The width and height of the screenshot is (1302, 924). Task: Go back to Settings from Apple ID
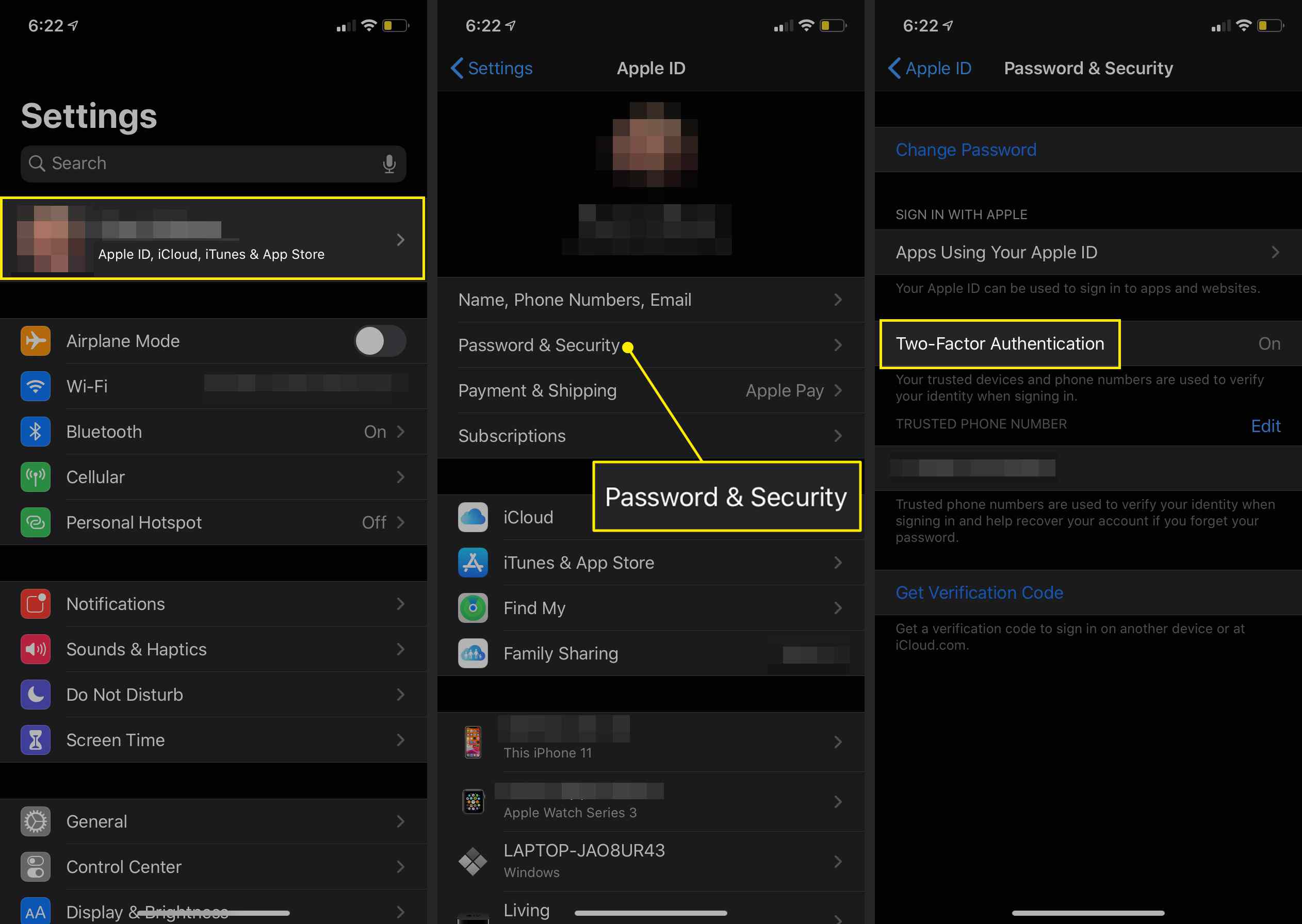[x=492, y=68]
